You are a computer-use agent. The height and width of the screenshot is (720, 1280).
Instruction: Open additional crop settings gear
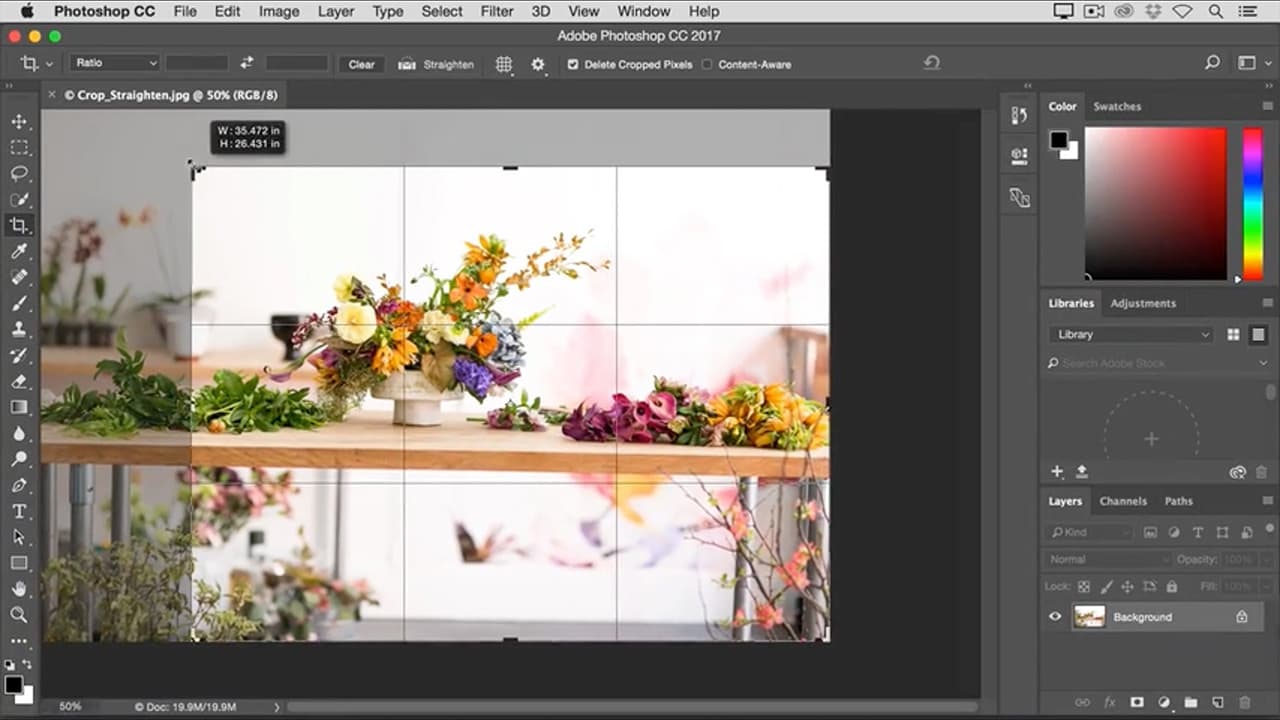click(x=538, y=64)
